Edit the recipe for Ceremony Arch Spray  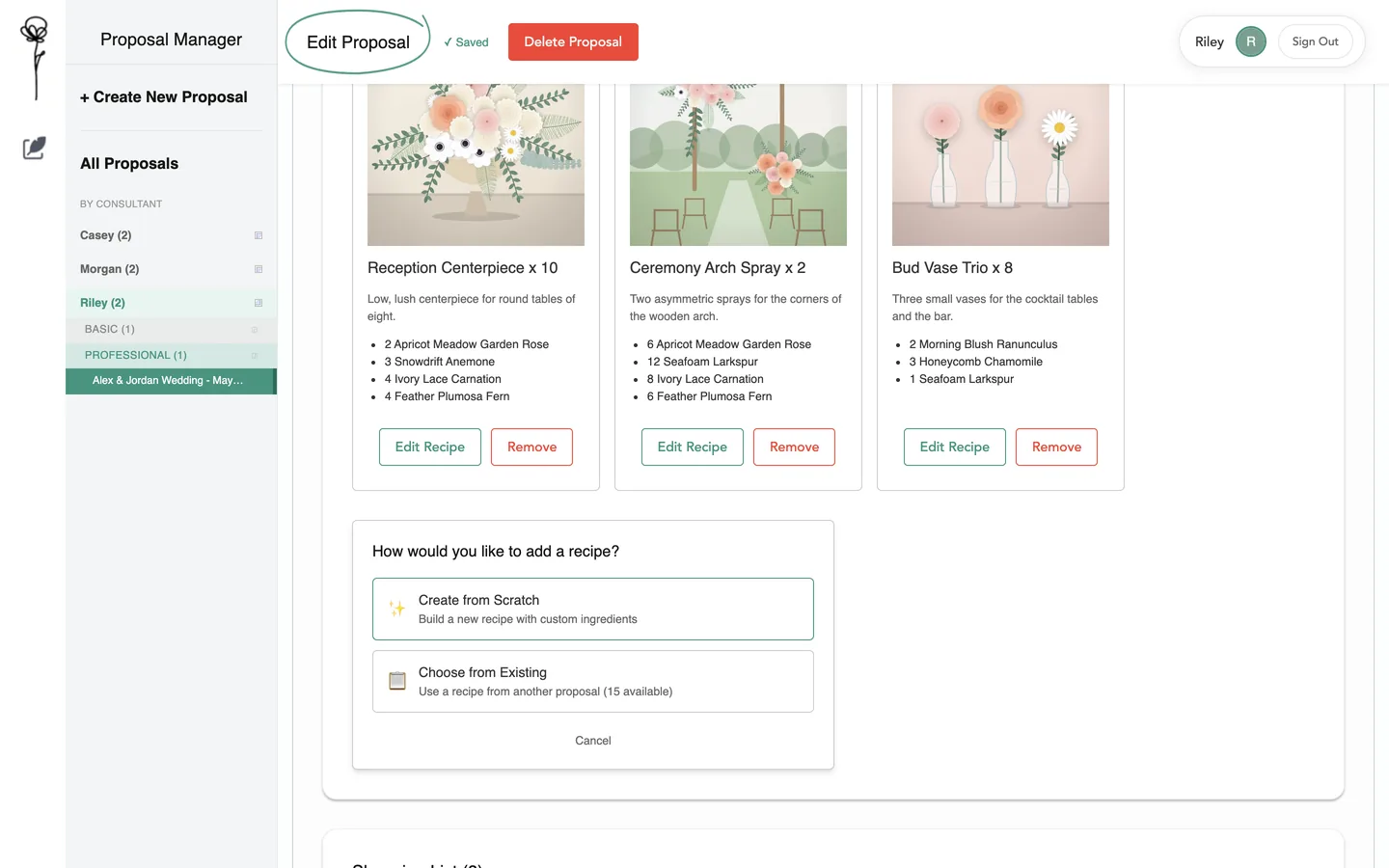[693, 447]
